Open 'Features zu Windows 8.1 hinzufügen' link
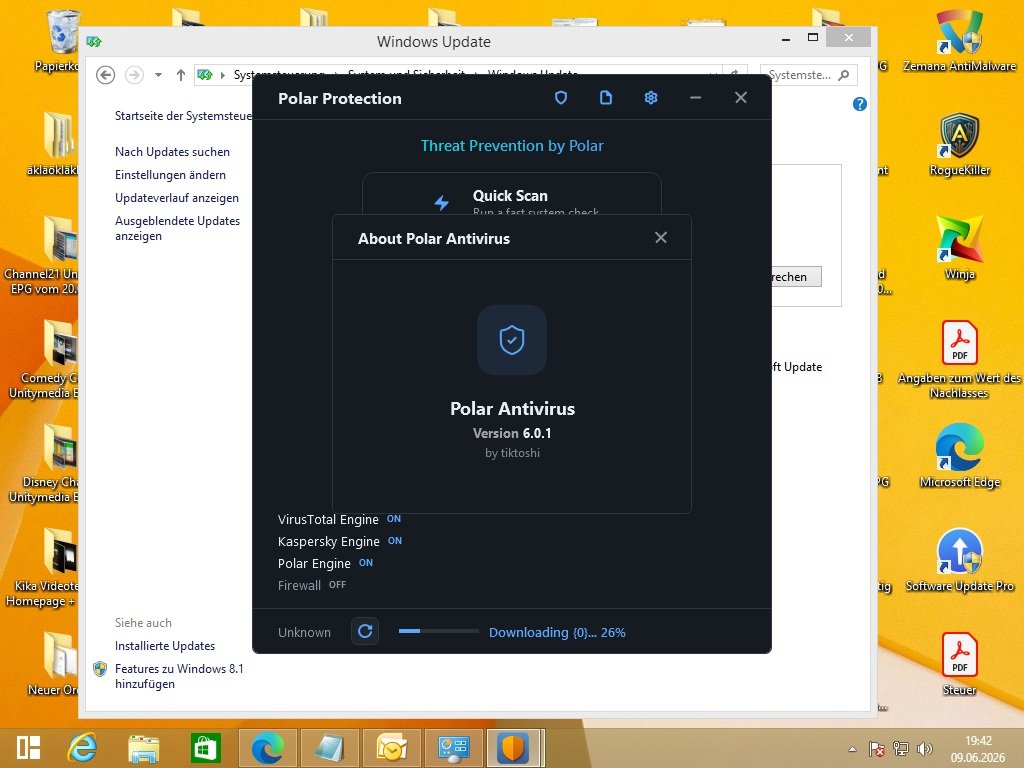The image size is (1024, 768). pyautogui.click(x=179, y=676)
